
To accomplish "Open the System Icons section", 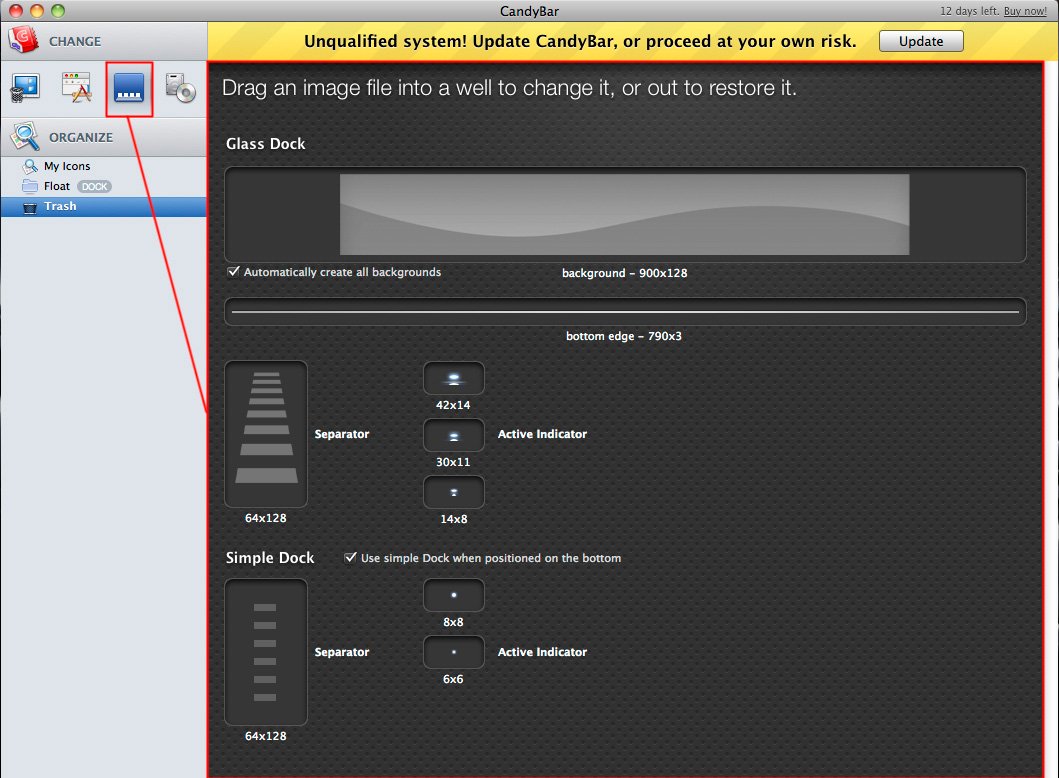I will pyautogui.click(x=25, y=88).
